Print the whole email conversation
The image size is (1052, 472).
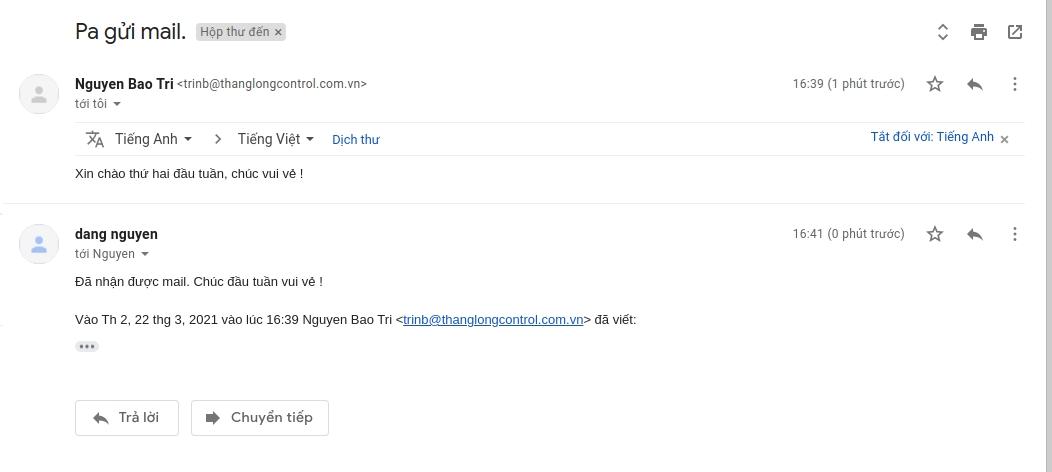tap(979, 32)
